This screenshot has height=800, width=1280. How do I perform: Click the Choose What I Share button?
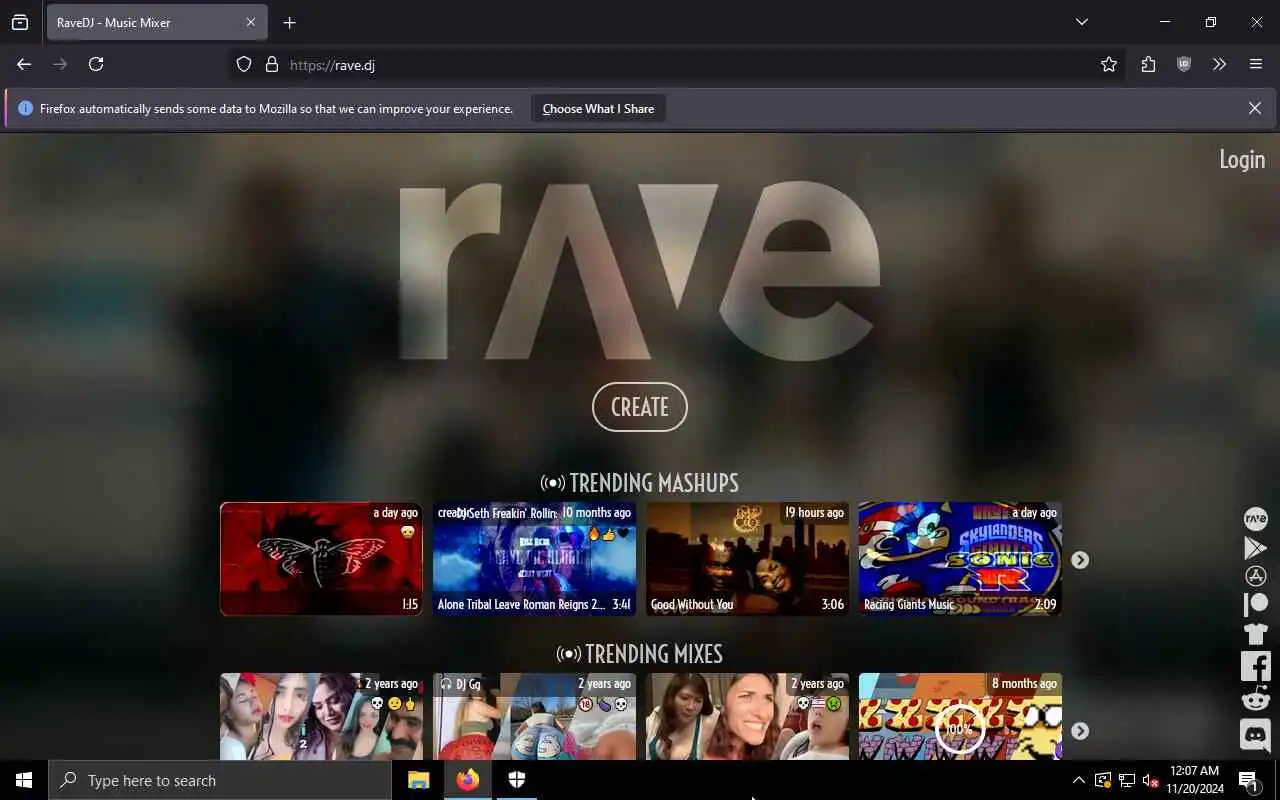[x=598, y=108]
